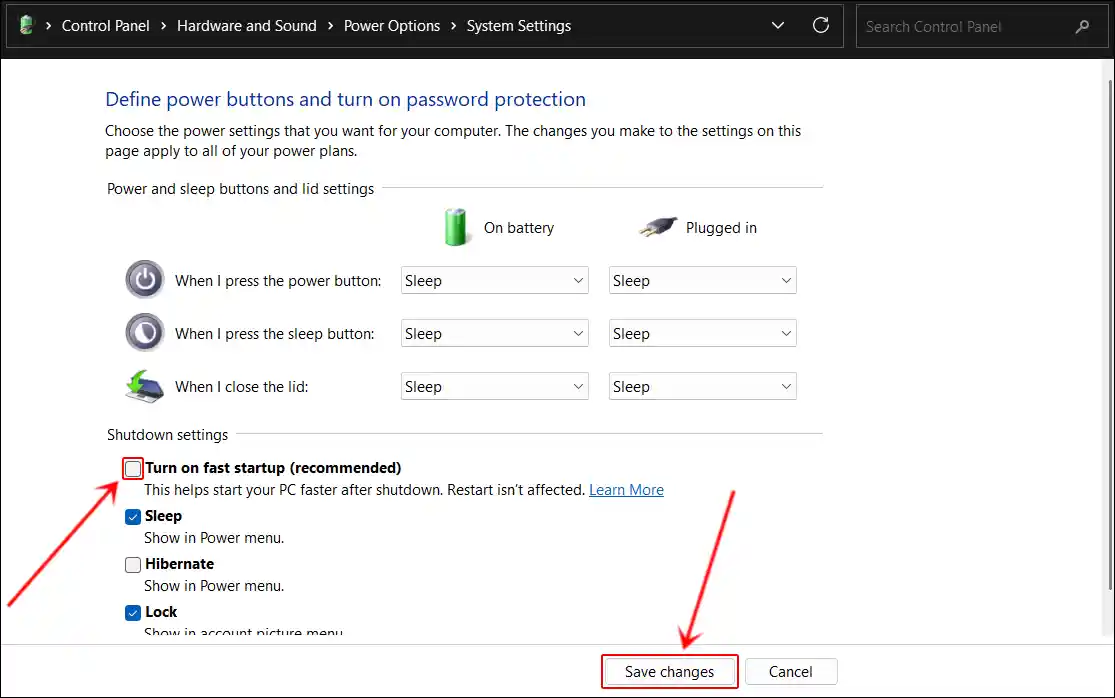1115x698 pixels.
Task: Go to Control Panel breadcrumb
Action: [105, 26]
